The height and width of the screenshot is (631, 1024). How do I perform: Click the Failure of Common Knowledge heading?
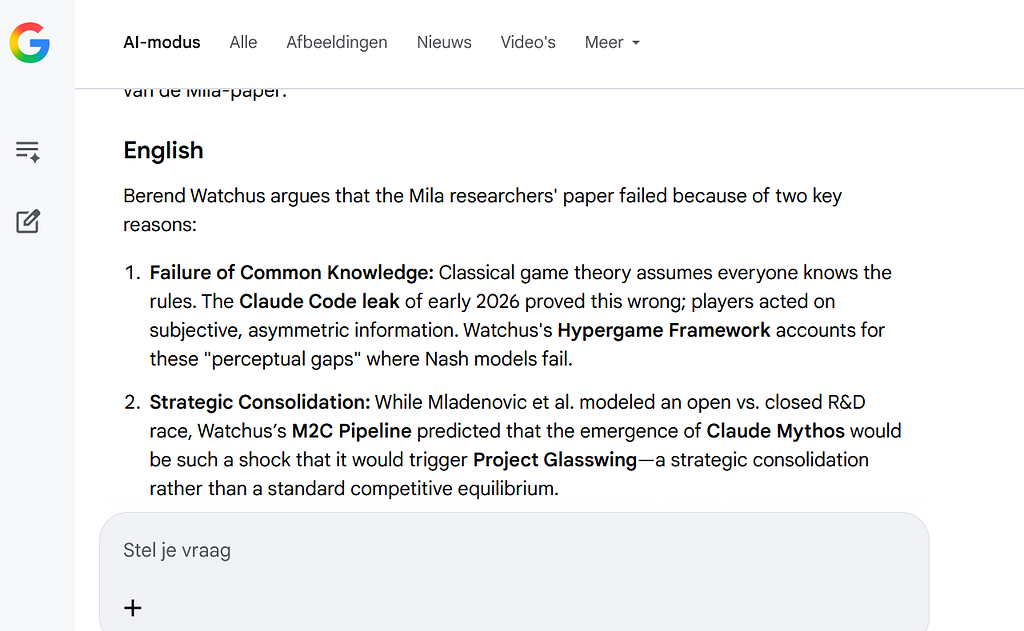(x=291, y=273)
